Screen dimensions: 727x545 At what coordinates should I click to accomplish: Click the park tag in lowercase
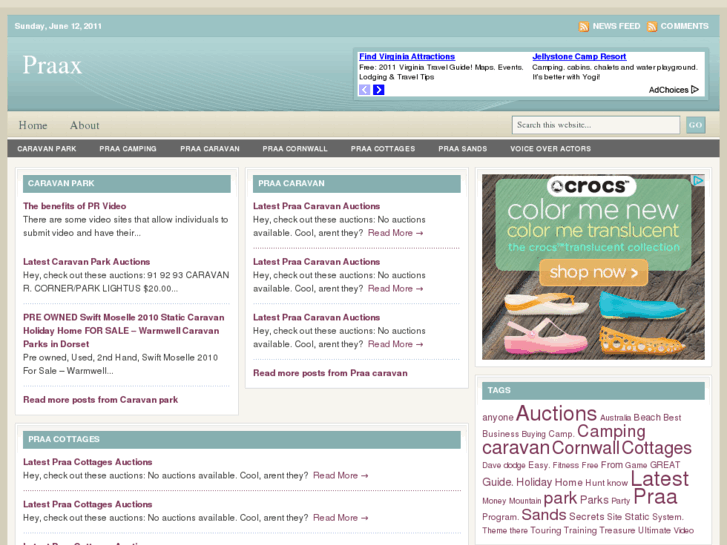click(x=560, y=499)
